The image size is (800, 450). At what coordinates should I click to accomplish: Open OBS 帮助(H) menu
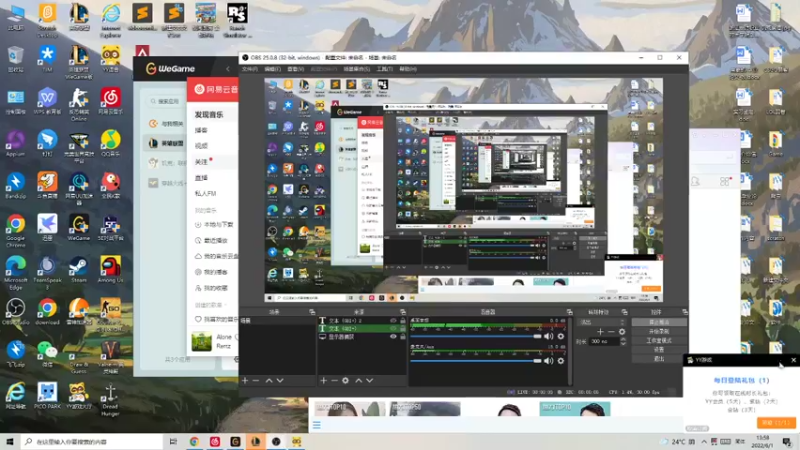(x=408, y=69)
